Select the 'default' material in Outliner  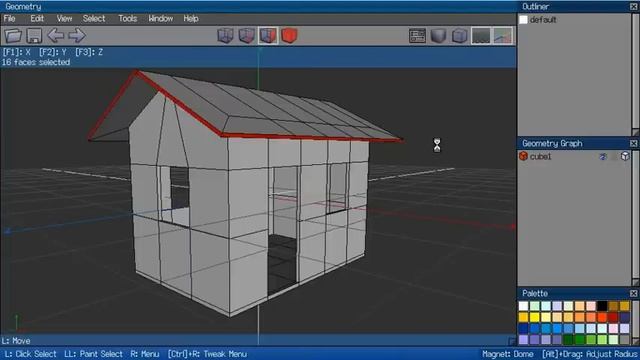(x=543, y=20)
